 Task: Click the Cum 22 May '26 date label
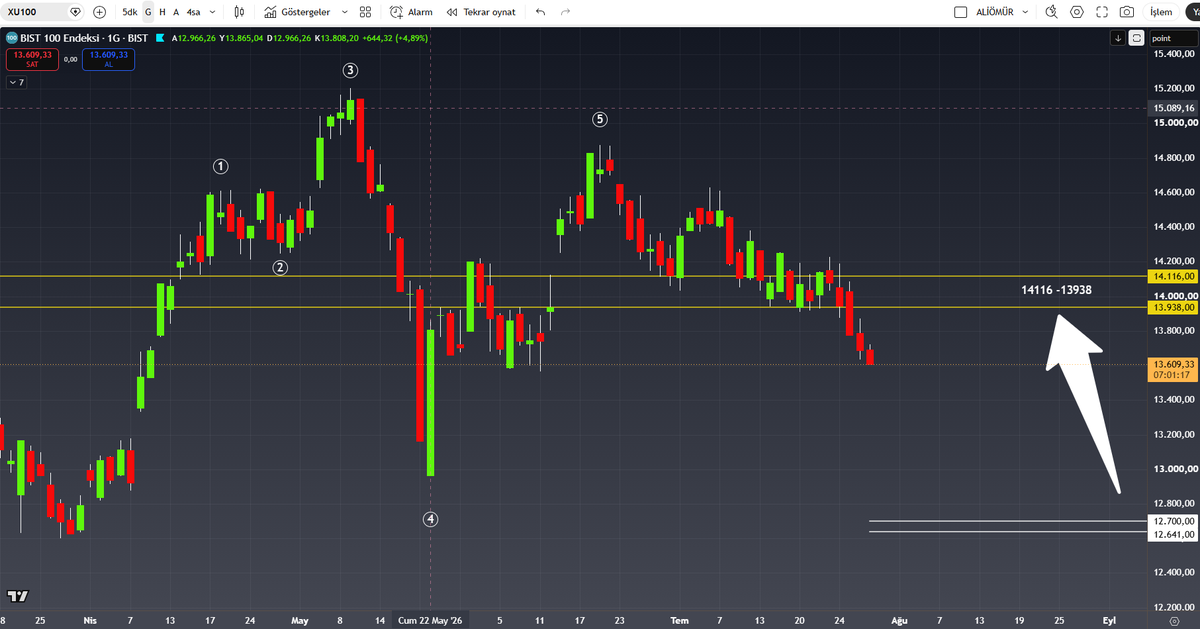coord(431,620)
